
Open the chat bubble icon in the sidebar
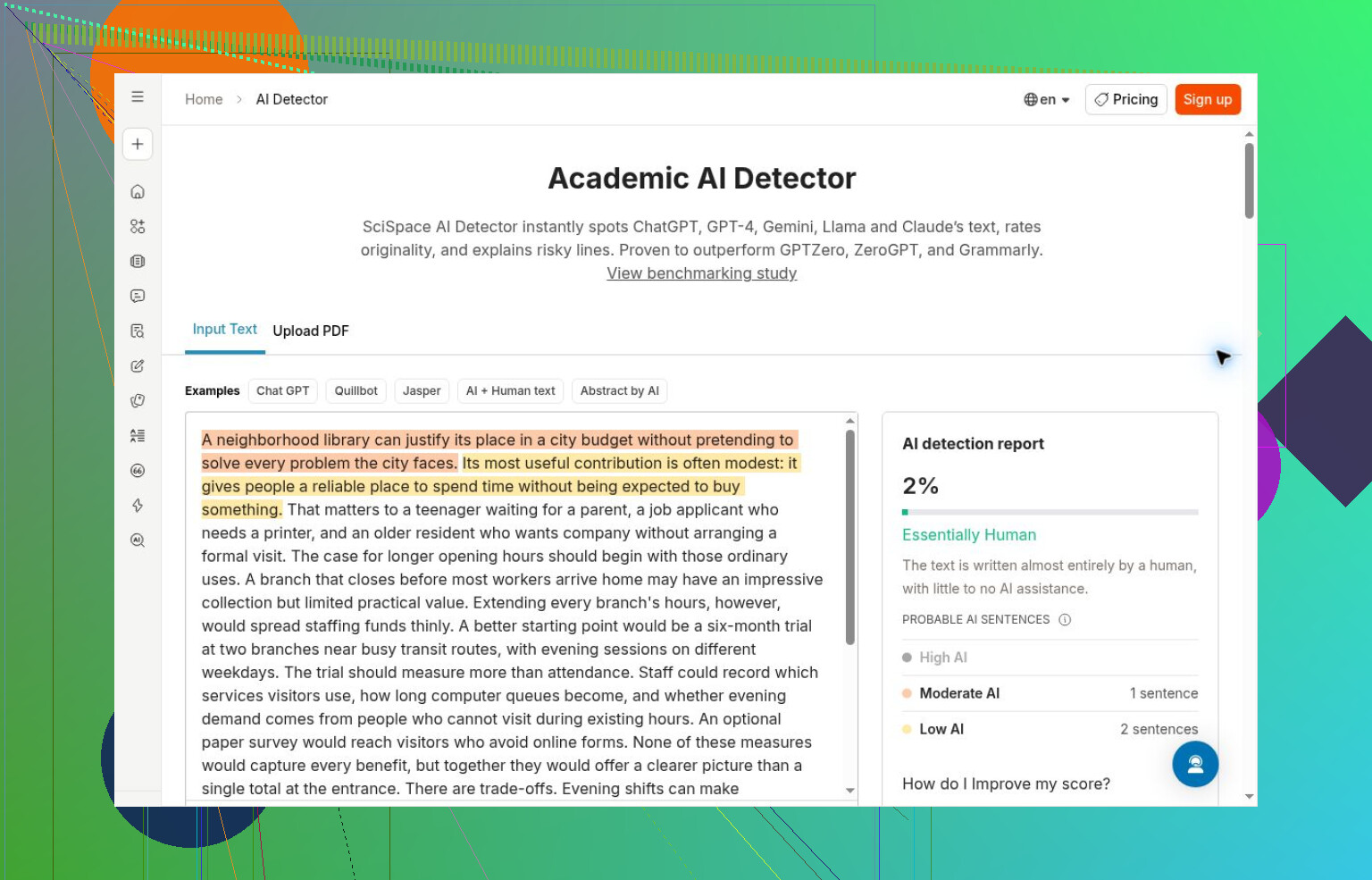[138, 296]
